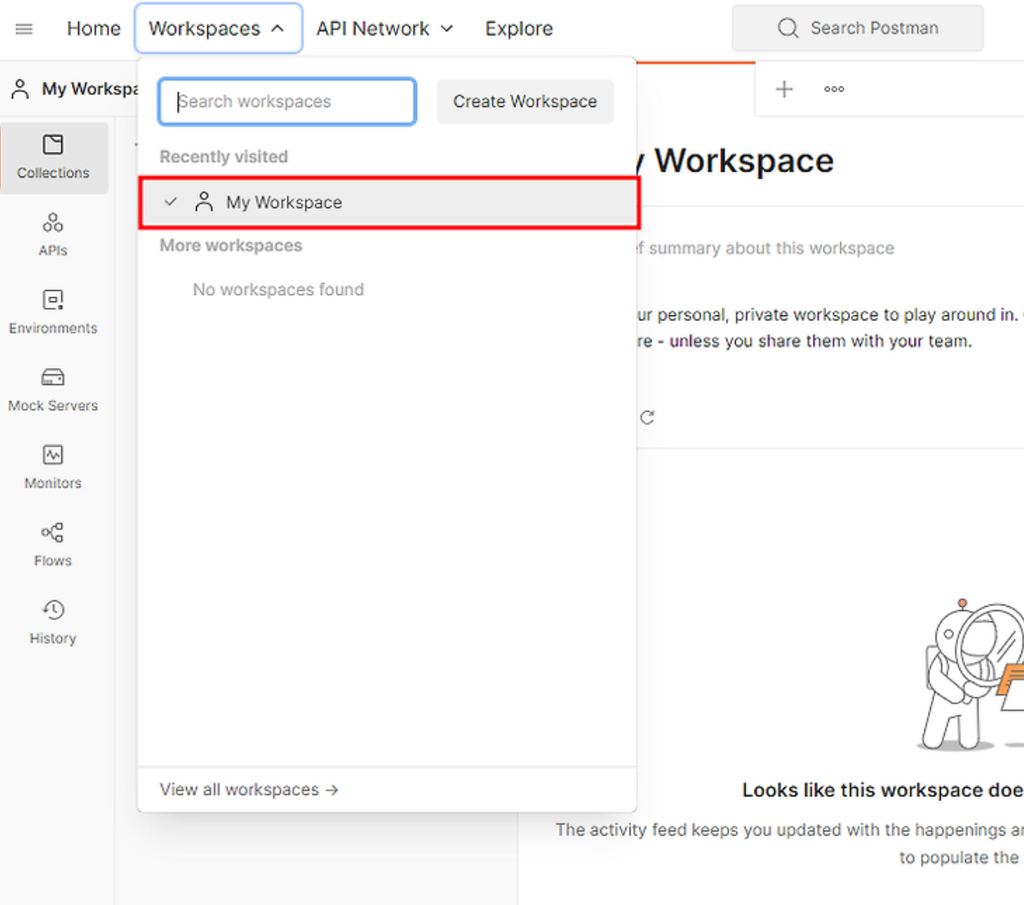The height and width of the screenshot is (905, 1024).
Task: Open the Mock Servers sidebar tab
Action: point(53,390)
